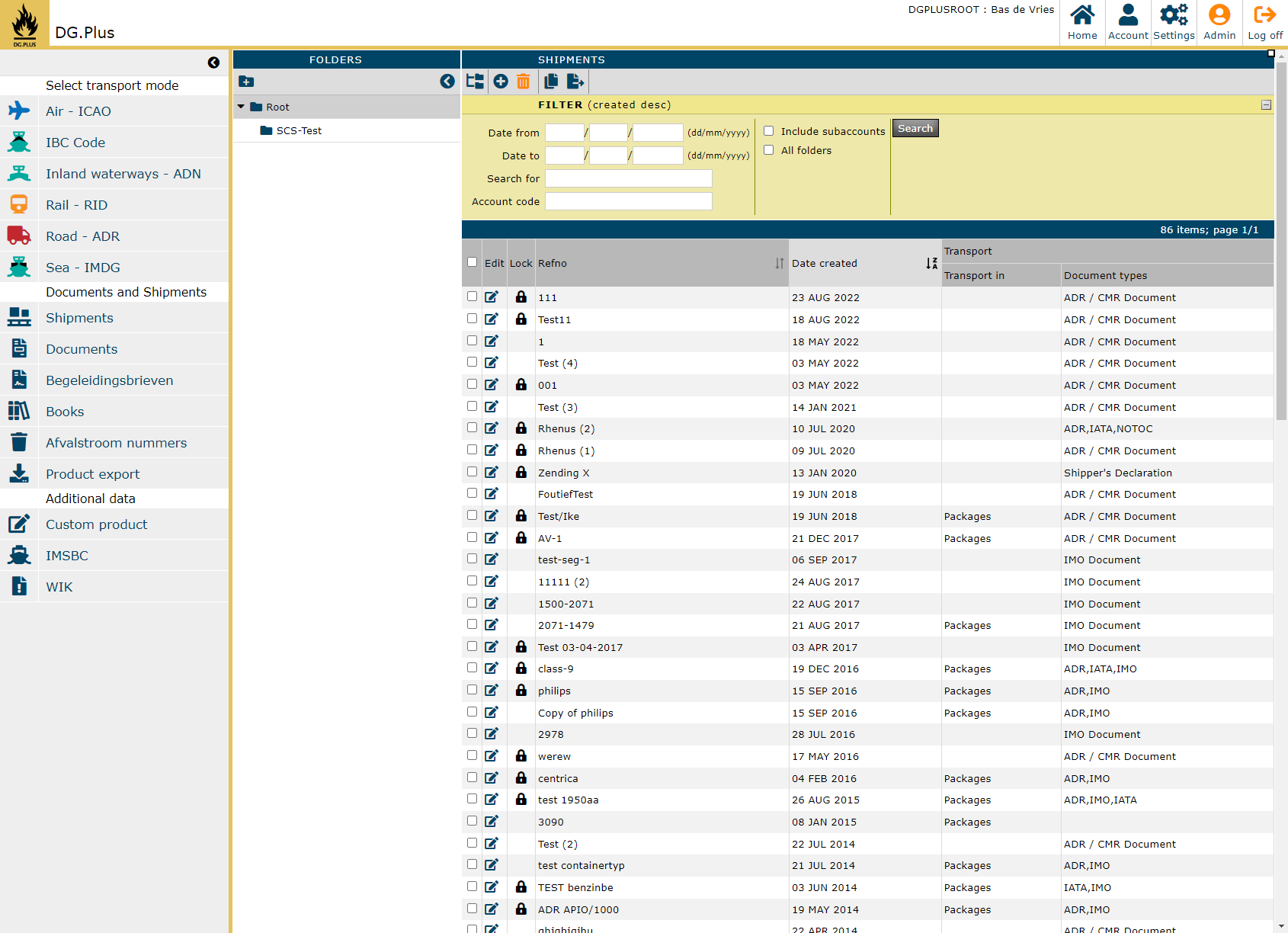The image size is (1288, 933).
Task: Tick checkbox for shipment 111
Action: coord(473,297)
